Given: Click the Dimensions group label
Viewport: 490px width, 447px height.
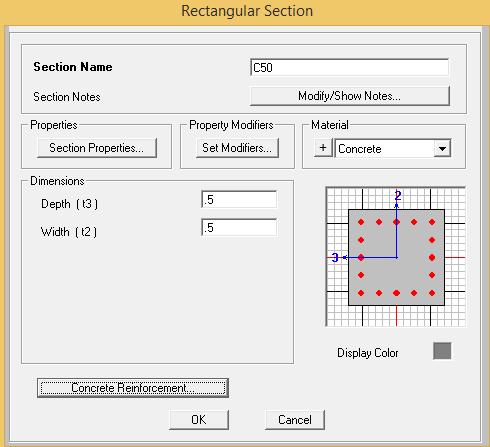Looking at the screenshot, I should point(57,181).
